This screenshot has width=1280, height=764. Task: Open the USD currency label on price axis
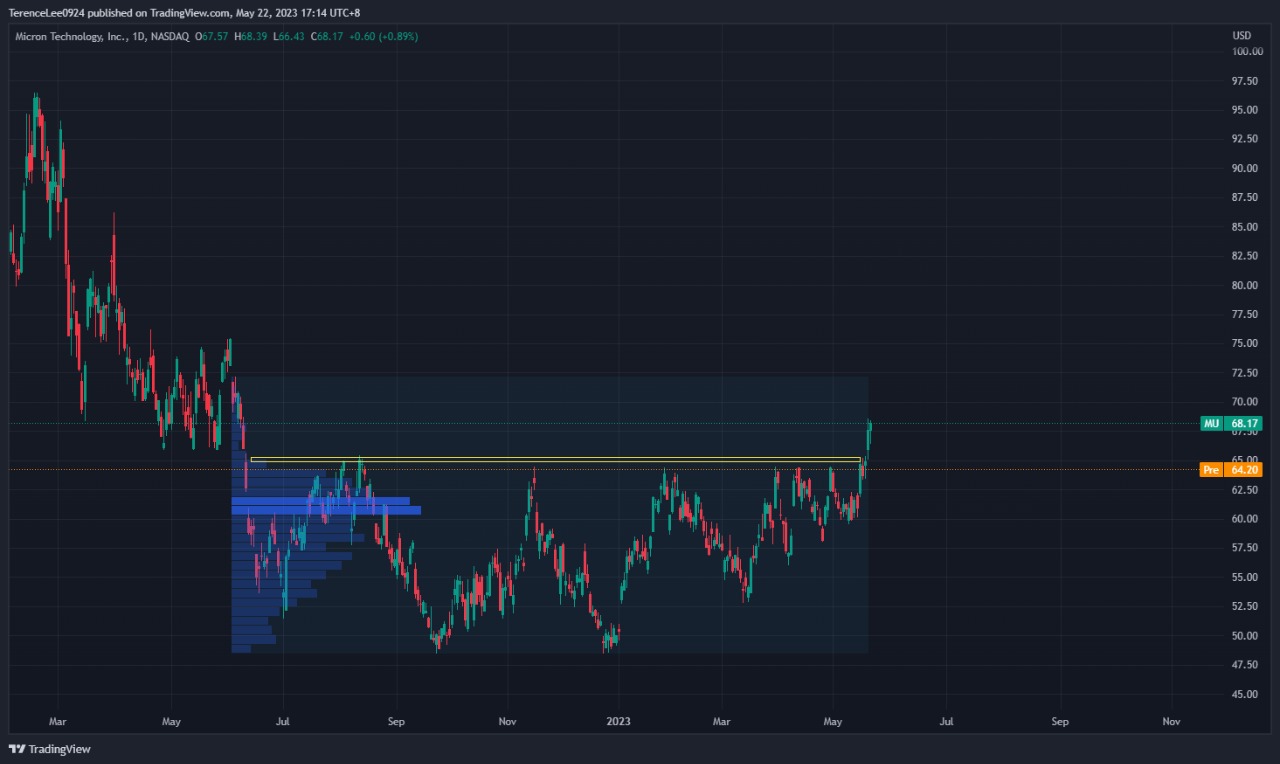click(x=1241, y=36)
